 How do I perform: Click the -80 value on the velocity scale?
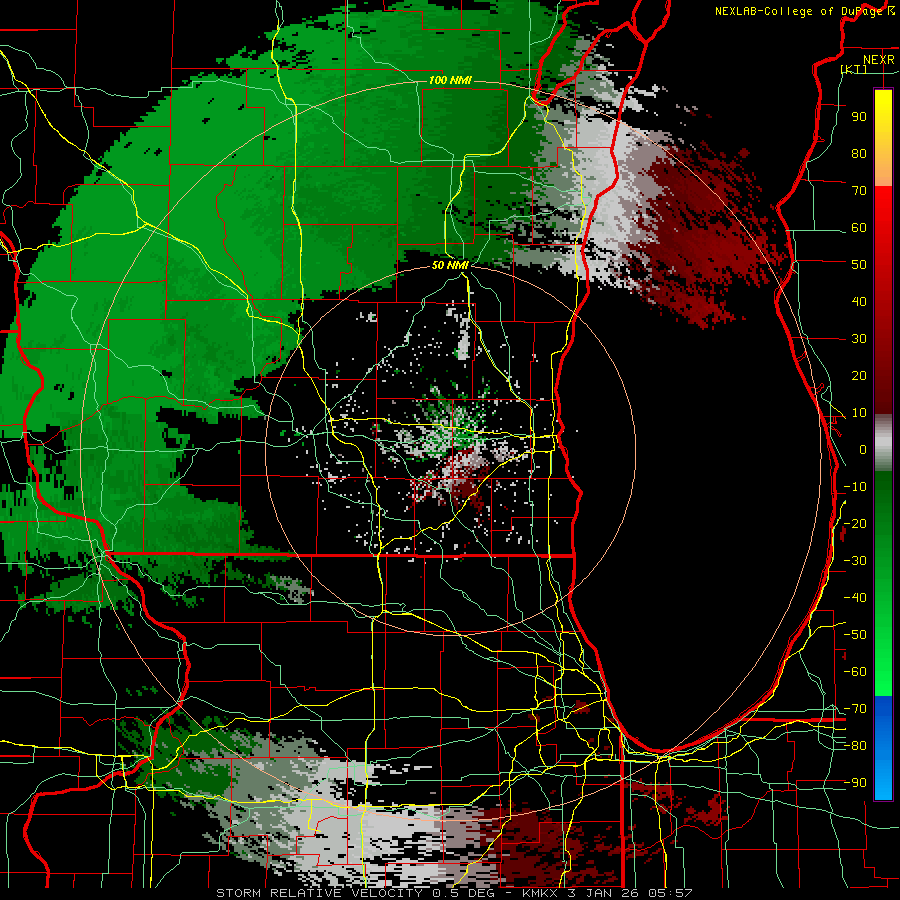[855, 746]
